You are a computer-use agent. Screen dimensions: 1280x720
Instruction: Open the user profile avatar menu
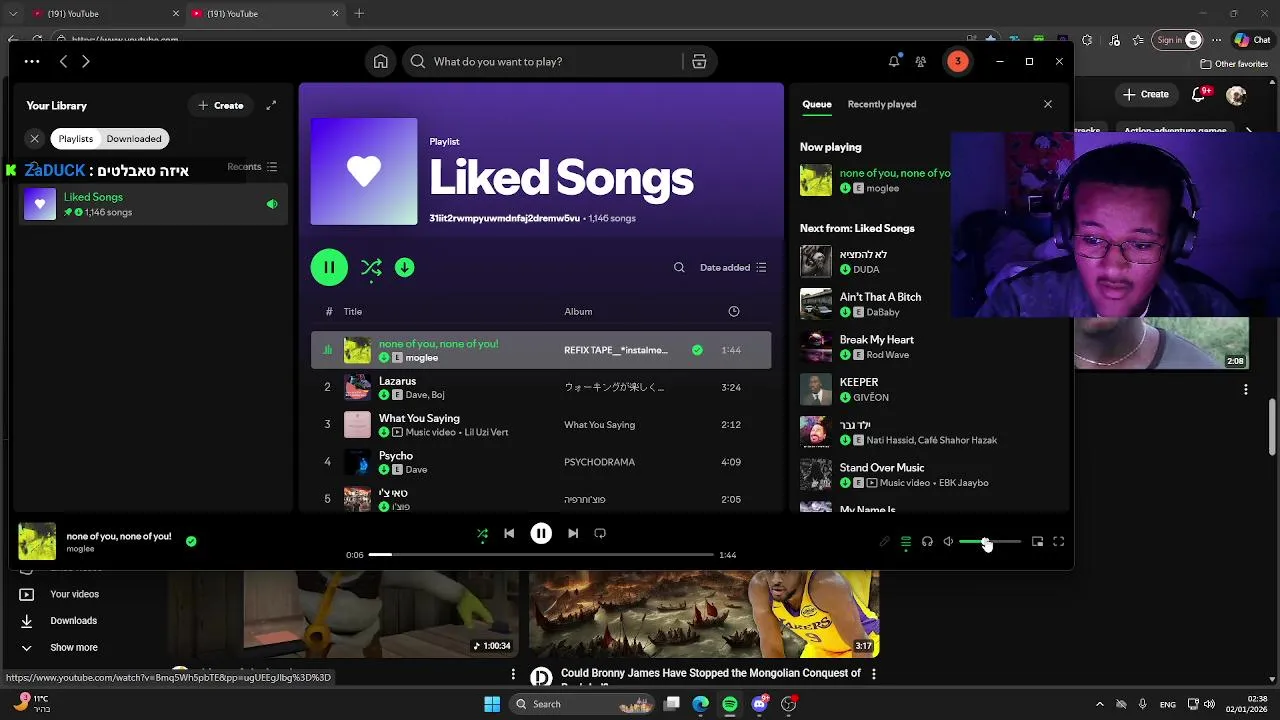click(x=957, y=62)
